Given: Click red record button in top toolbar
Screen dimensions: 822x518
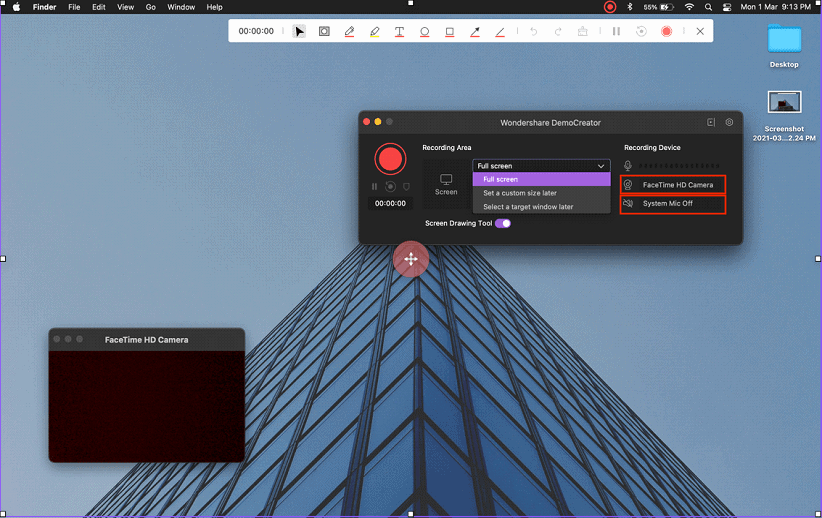Looking at the screenshot, I should tap(666, 31).
